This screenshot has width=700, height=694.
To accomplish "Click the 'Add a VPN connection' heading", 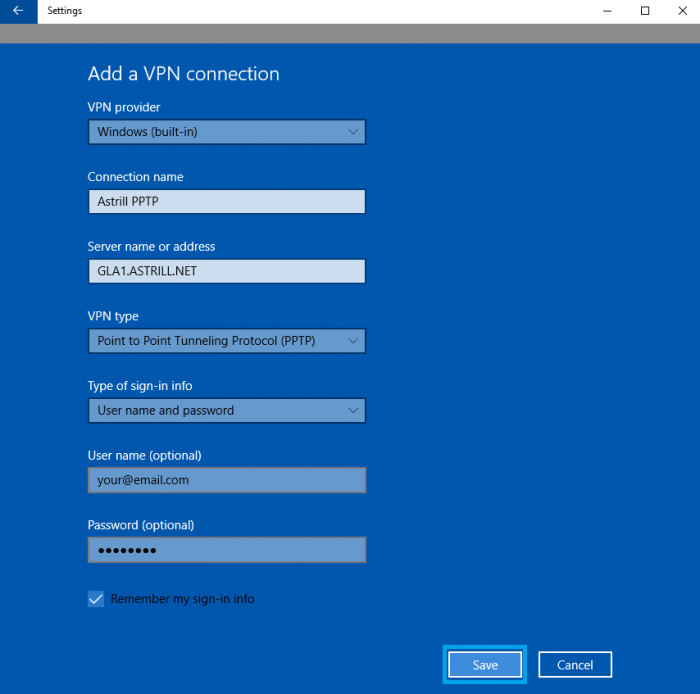I will tap(183, 74).
